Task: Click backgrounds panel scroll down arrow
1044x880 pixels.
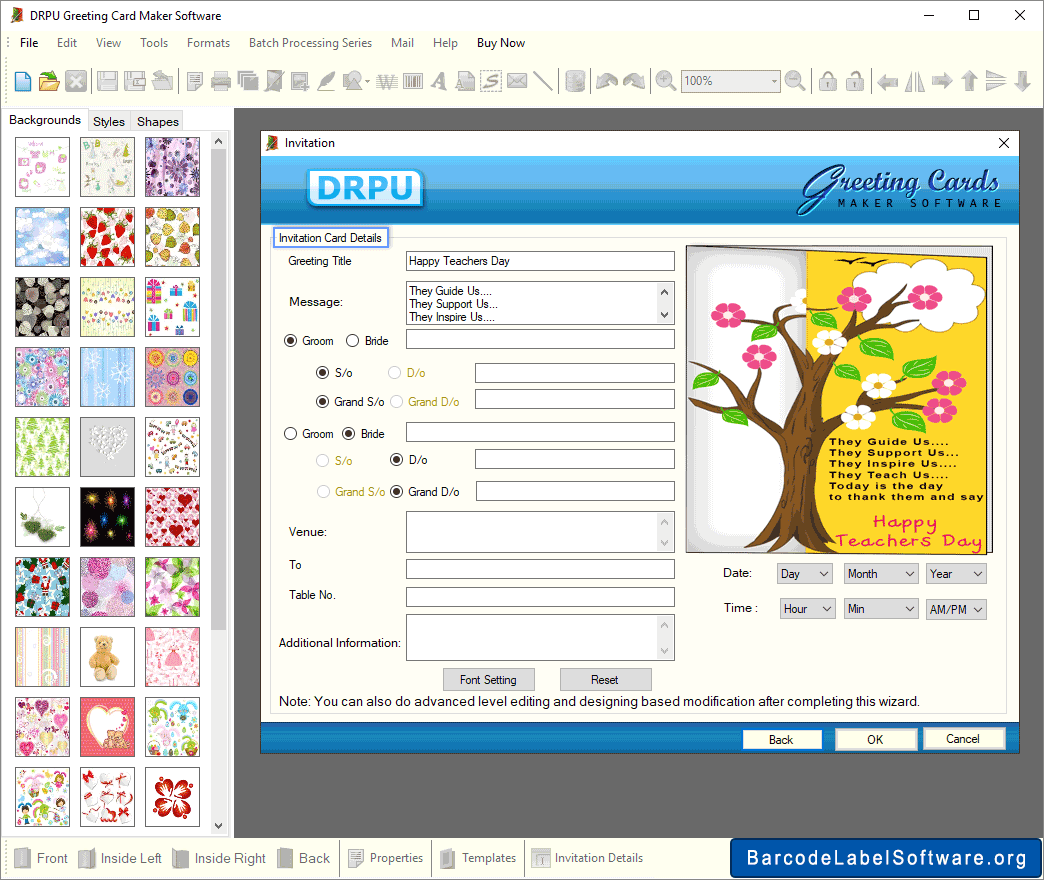Action: coord(218,825)
